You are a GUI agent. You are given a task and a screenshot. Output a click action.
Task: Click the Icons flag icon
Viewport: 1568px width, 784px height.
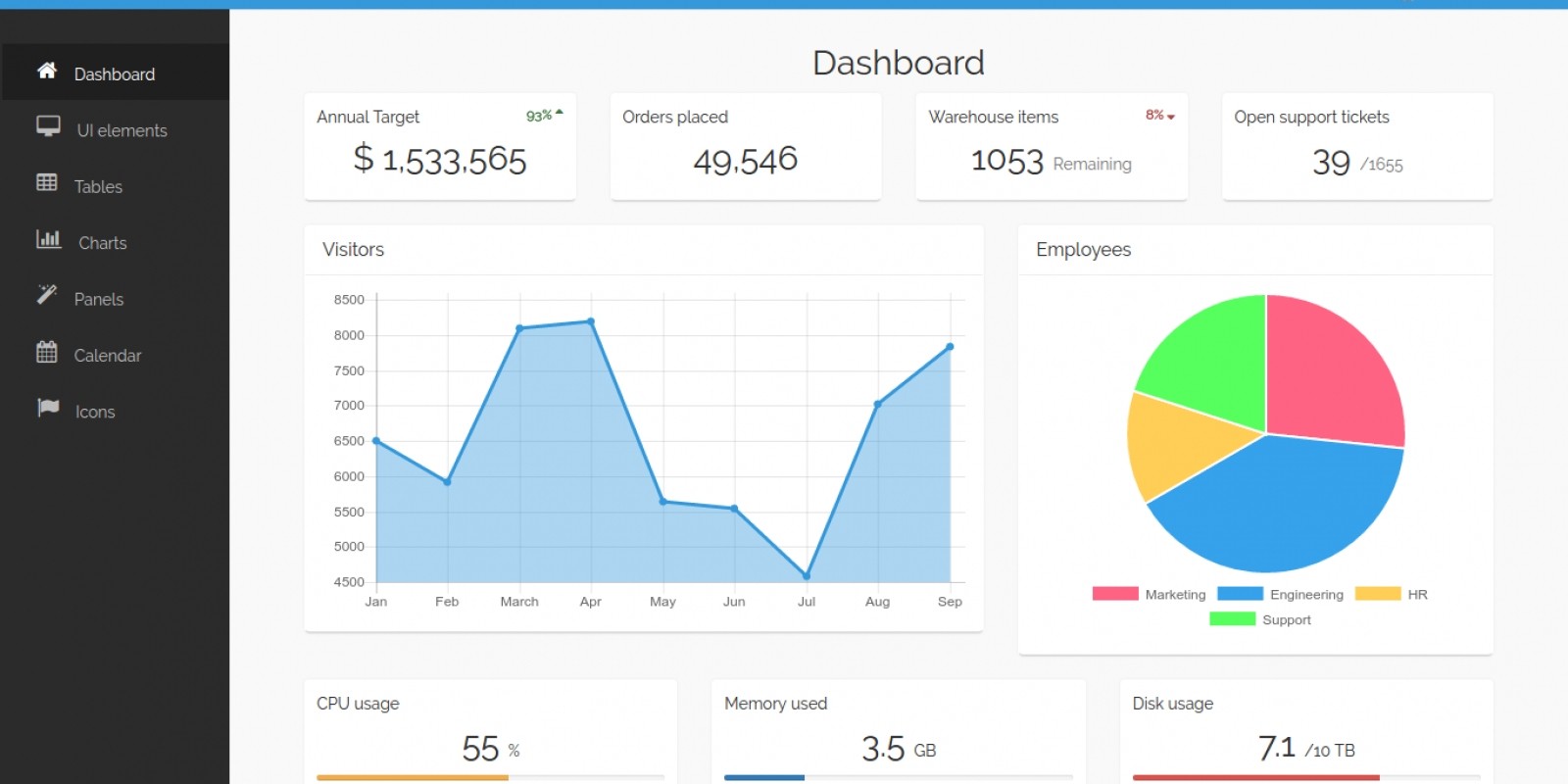point(48,408)
